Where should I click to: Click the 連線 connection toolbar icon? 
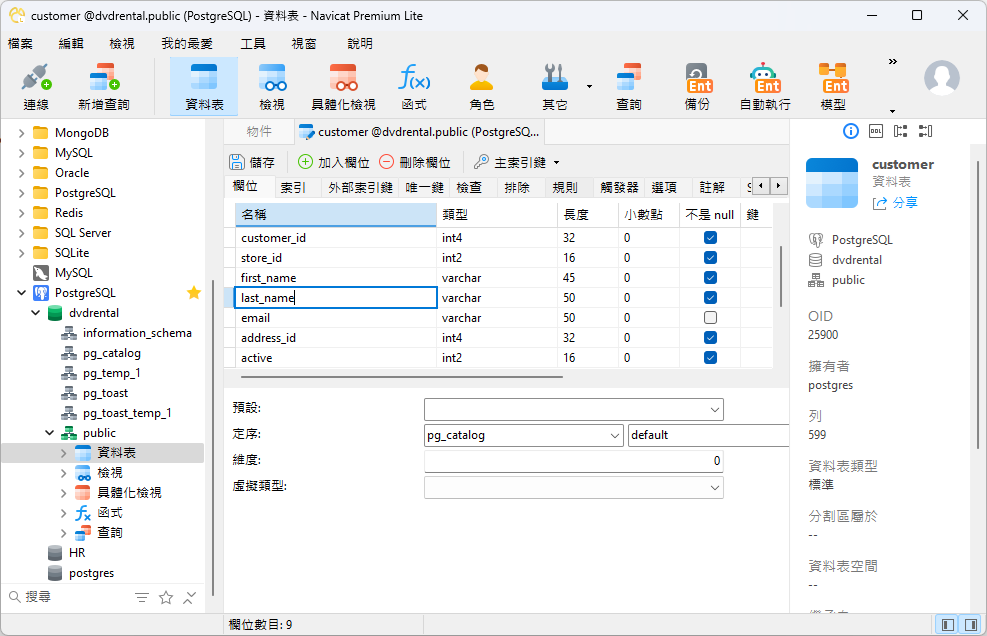click(x=36, y=87)
